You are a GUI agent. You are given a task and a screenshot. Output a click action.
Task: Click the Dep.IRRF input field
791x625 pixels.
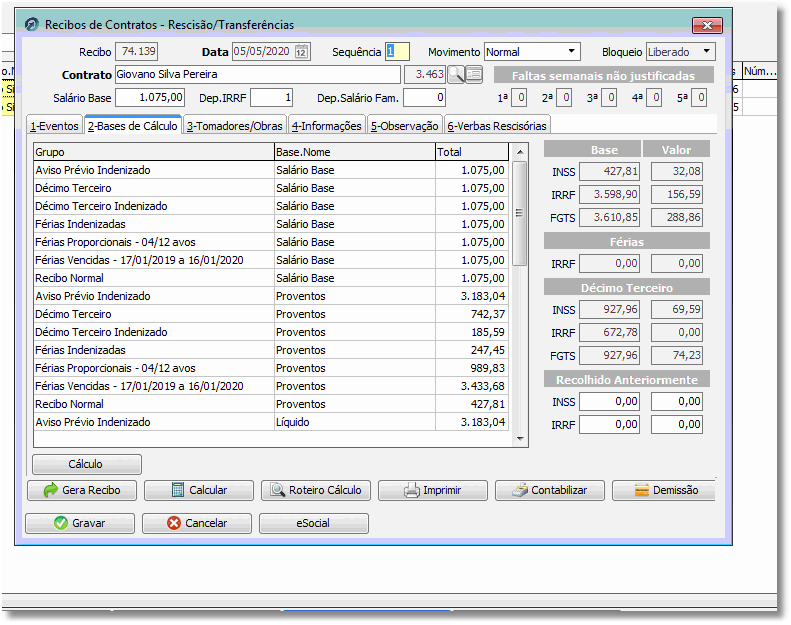[271, 97]
